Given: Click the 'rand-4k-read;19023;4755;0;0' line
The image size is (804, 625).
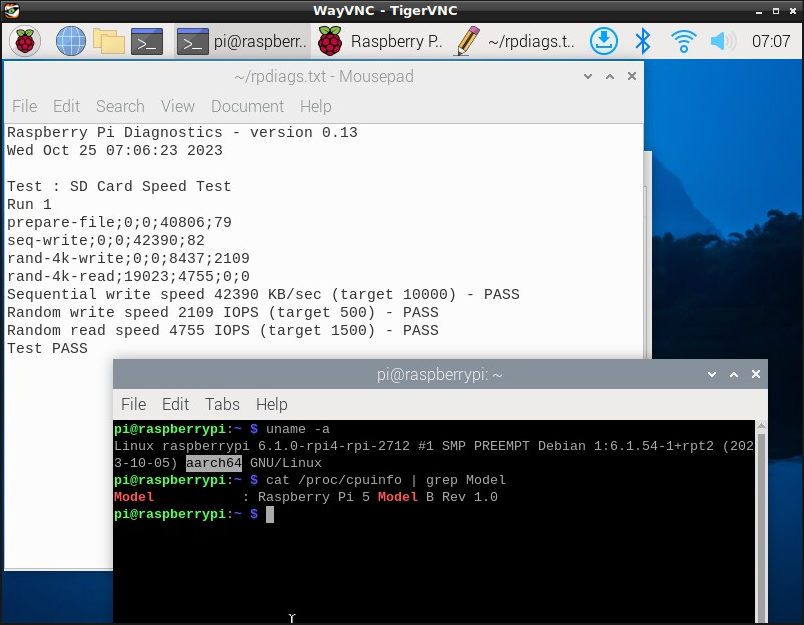Looking at the screenshot, I should [128, 276].
